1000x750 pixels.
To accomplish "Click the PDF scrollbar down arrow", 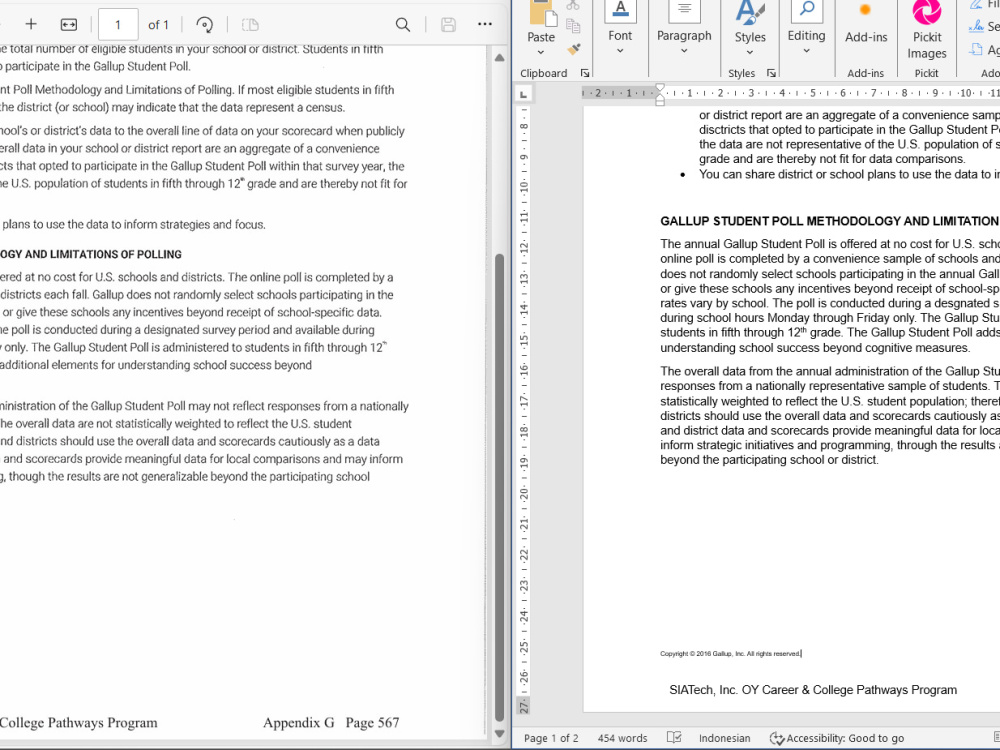I will (499, 734).
